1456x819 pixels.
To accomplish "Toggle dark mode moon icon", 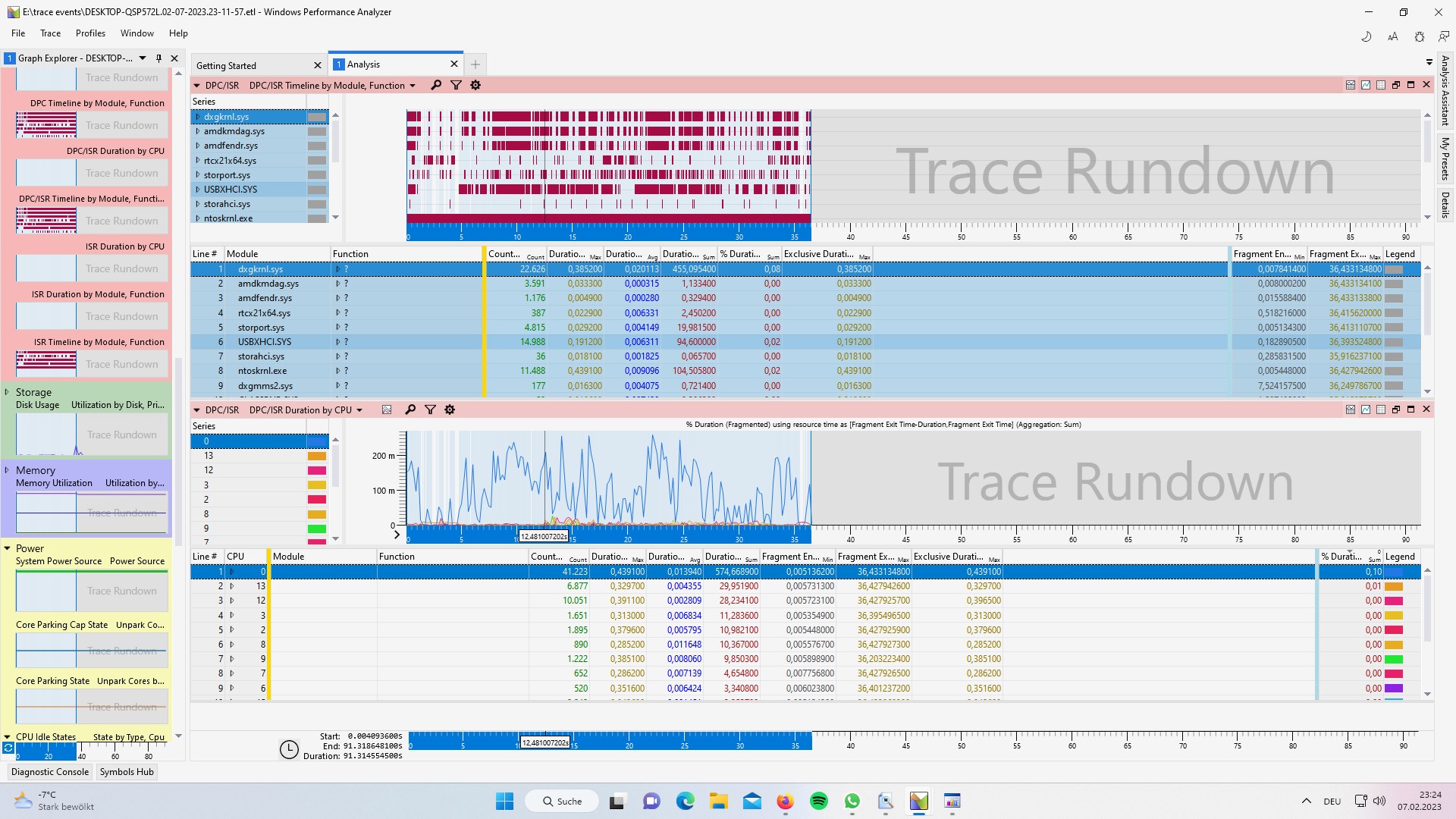I will [x=1367, y=36].
